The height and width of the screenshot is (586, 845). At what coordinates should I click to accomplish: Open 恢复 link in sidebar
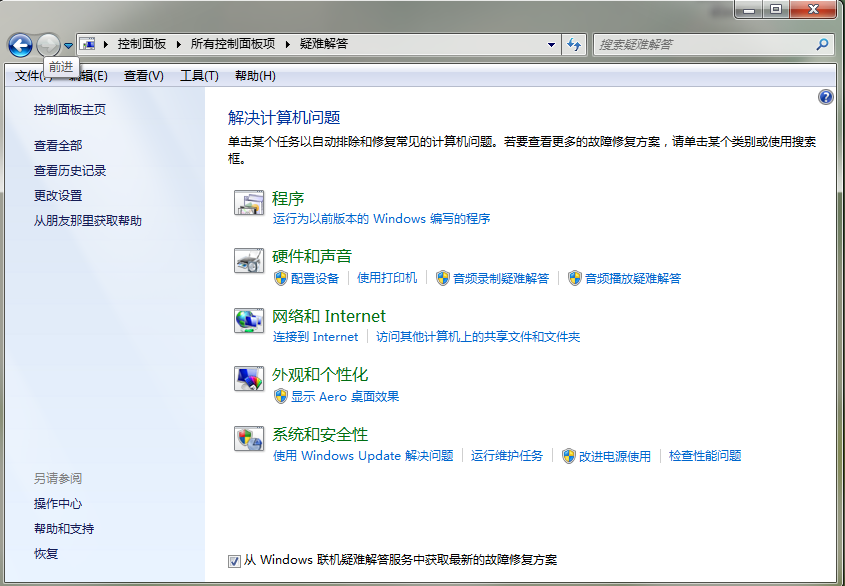point(46,554)
